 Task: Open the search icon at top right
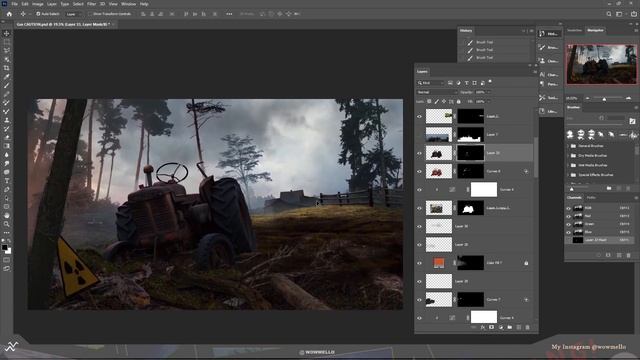tap(609, 14)
